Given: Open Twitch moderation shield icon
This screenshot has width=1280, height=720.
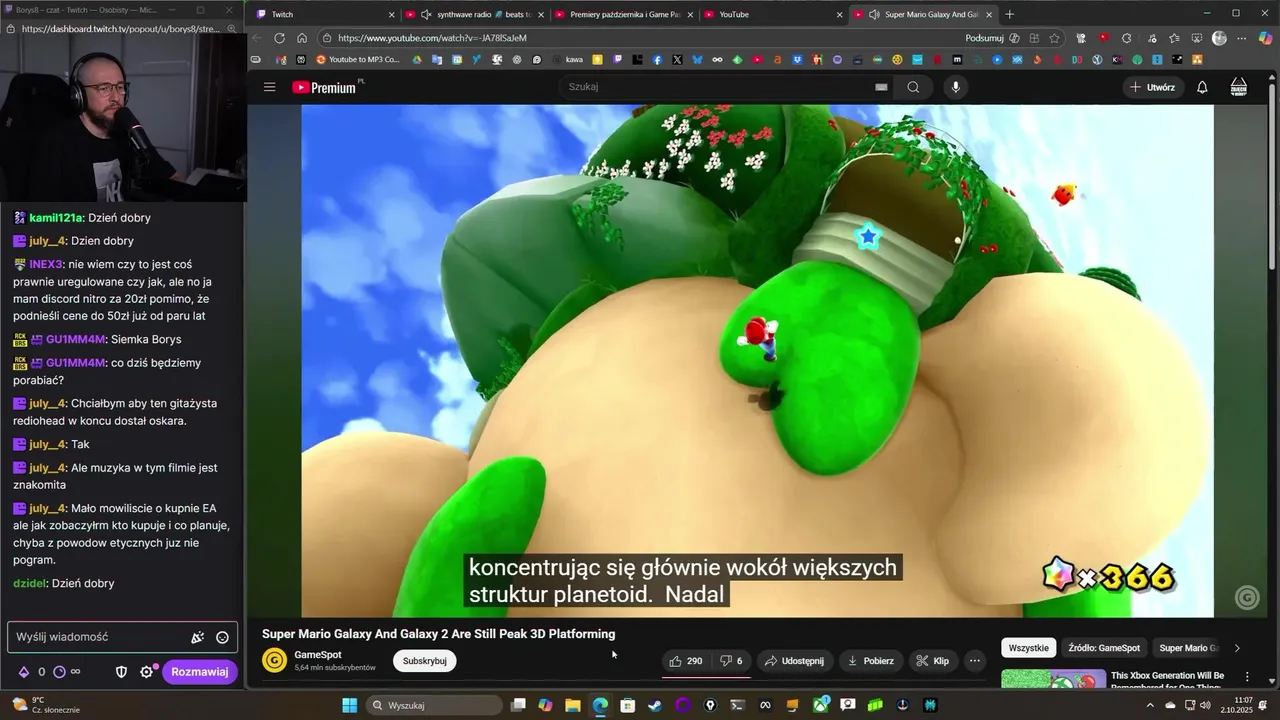Looking at the screenshot, I should point(122,672).
